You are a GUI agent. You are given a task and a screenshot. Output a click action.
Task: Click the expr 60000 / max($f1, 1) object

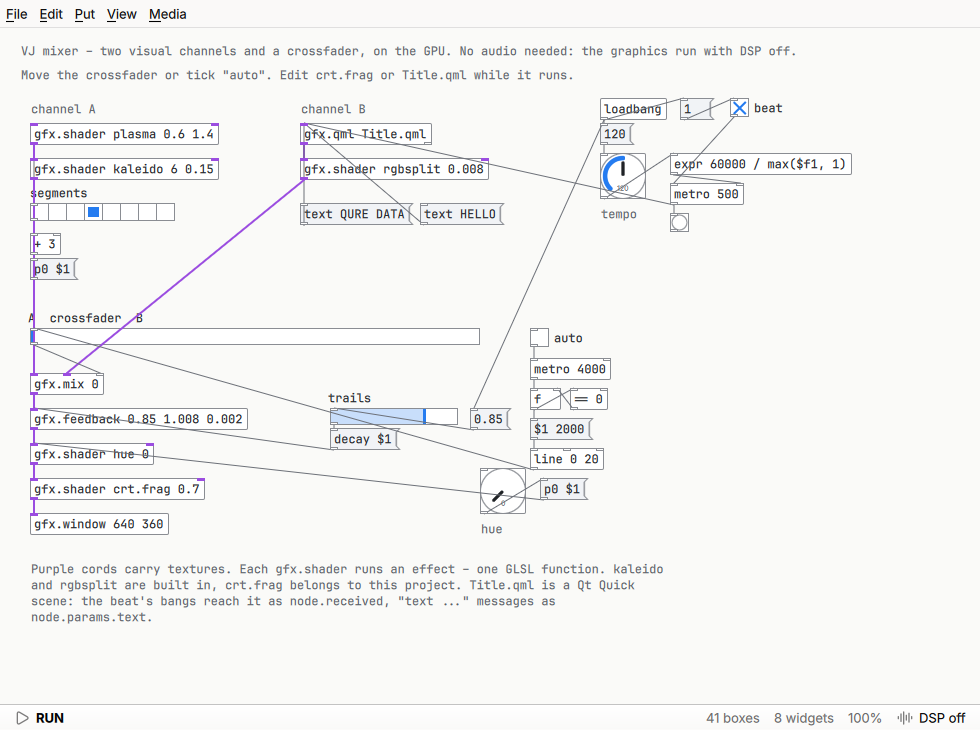click(x=761, y=164)
